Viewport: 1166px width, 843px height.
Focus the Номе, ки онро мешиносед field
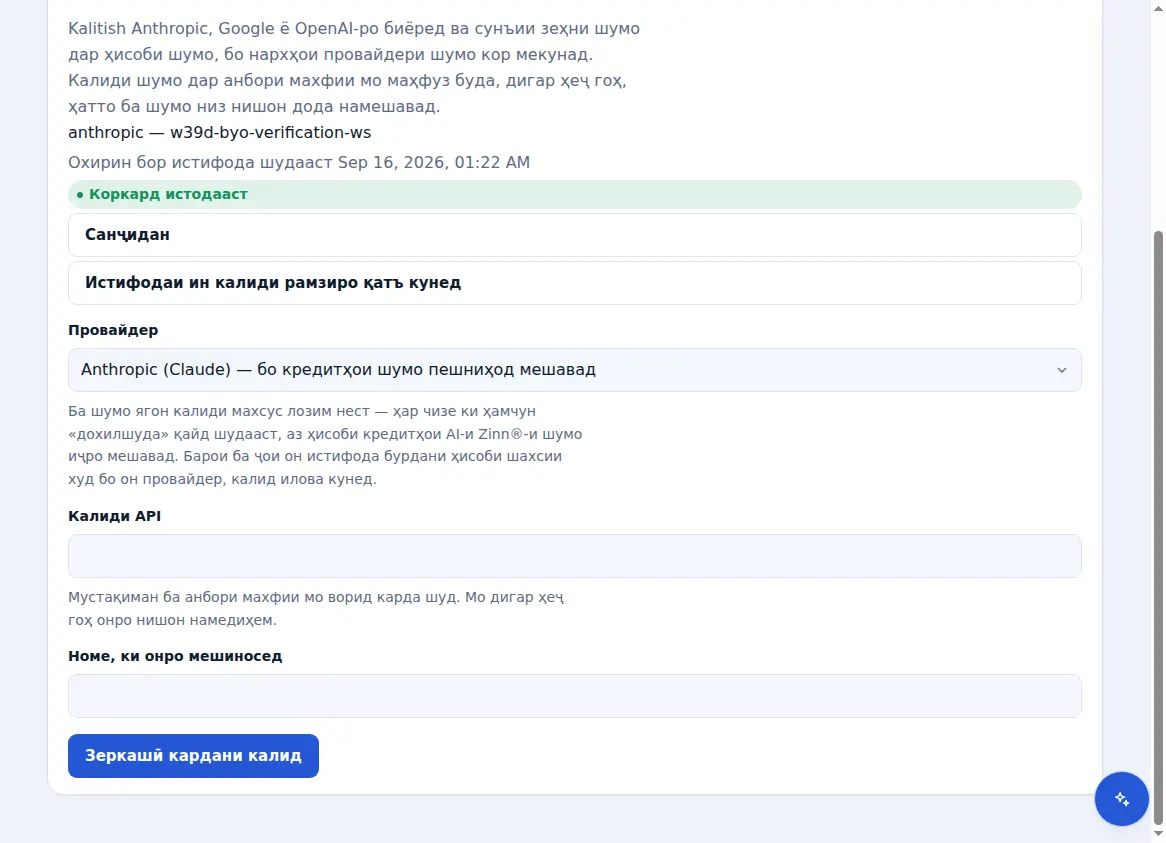(574, 696)
